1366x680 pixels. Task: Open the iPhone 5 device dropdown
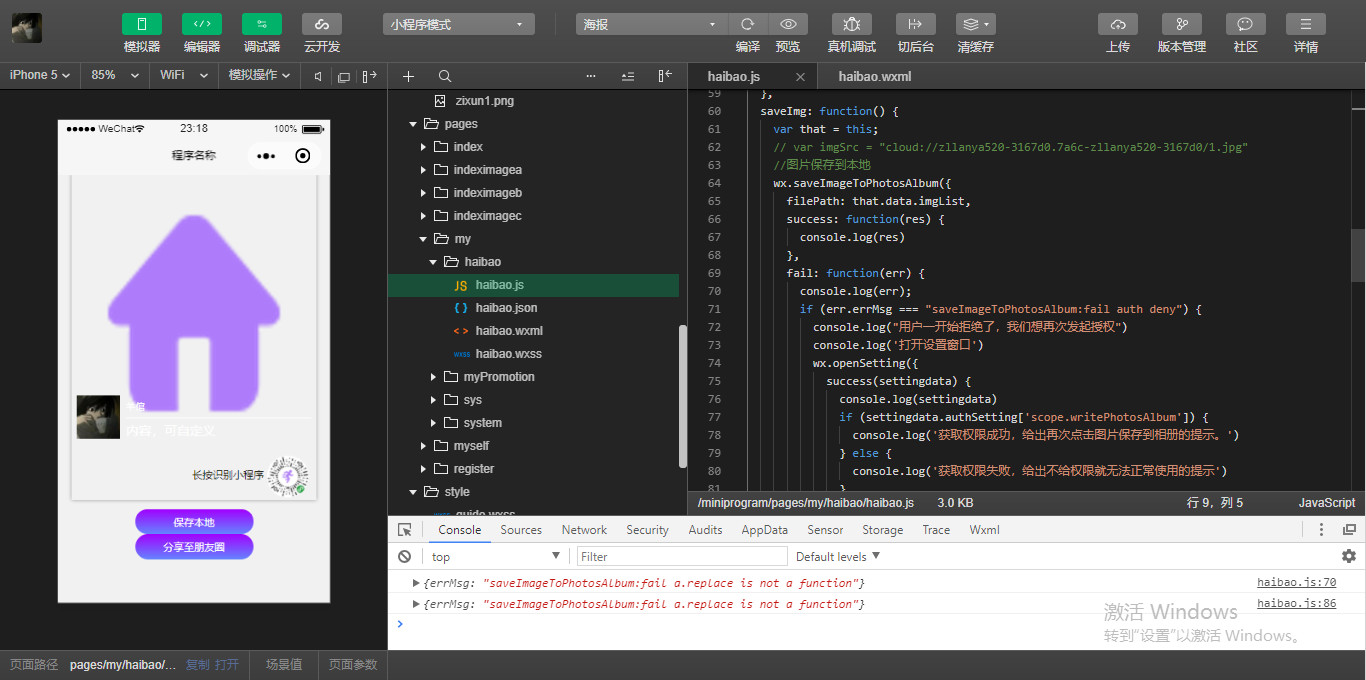40,75
